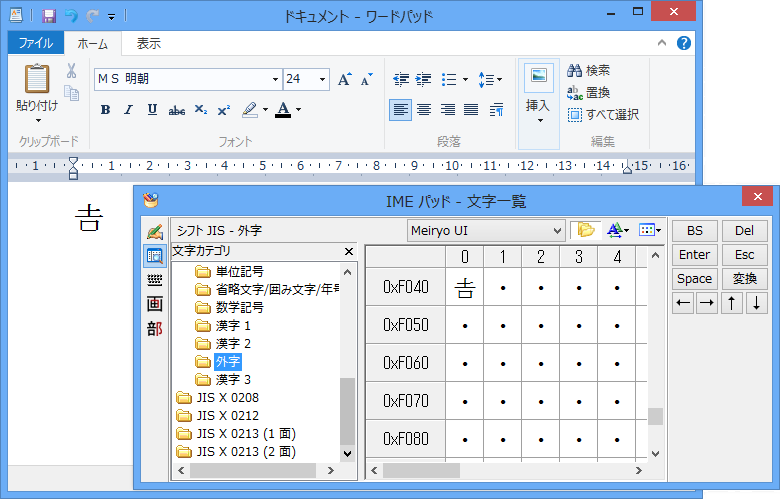This screenshot has width=780, height=499.
Task: Click the strikethrough button
Action: (176, 110)
